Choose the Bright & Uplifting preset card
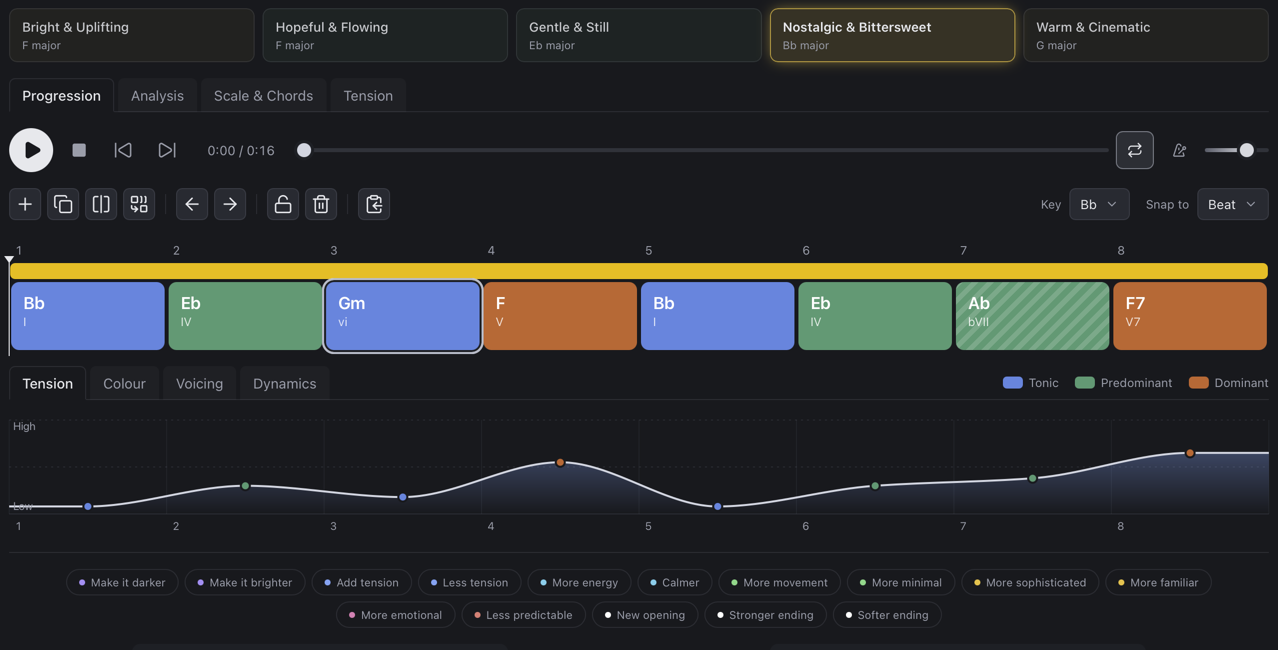Image resolution: width=1278 pixels, height=650 pixels. point(132,35)
